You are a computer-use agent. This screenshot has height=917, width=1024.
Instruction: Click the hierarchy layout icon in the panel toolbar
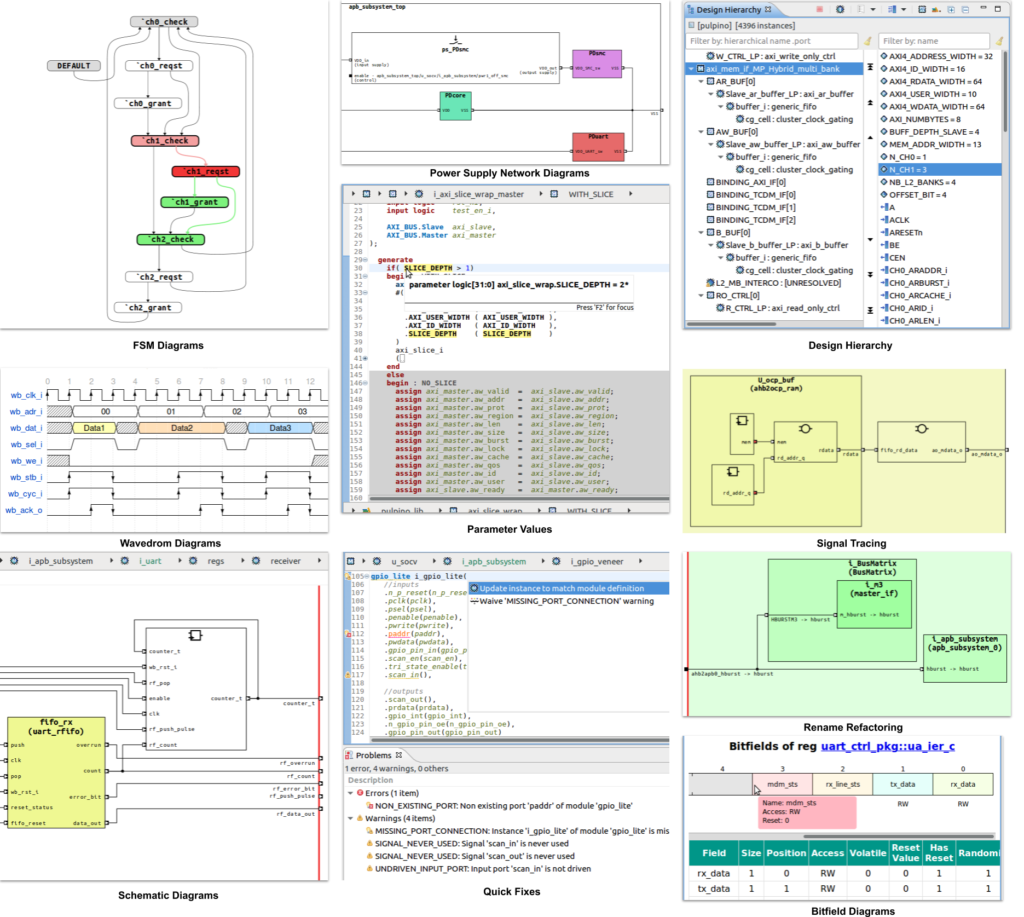click(x=893, y=10)
